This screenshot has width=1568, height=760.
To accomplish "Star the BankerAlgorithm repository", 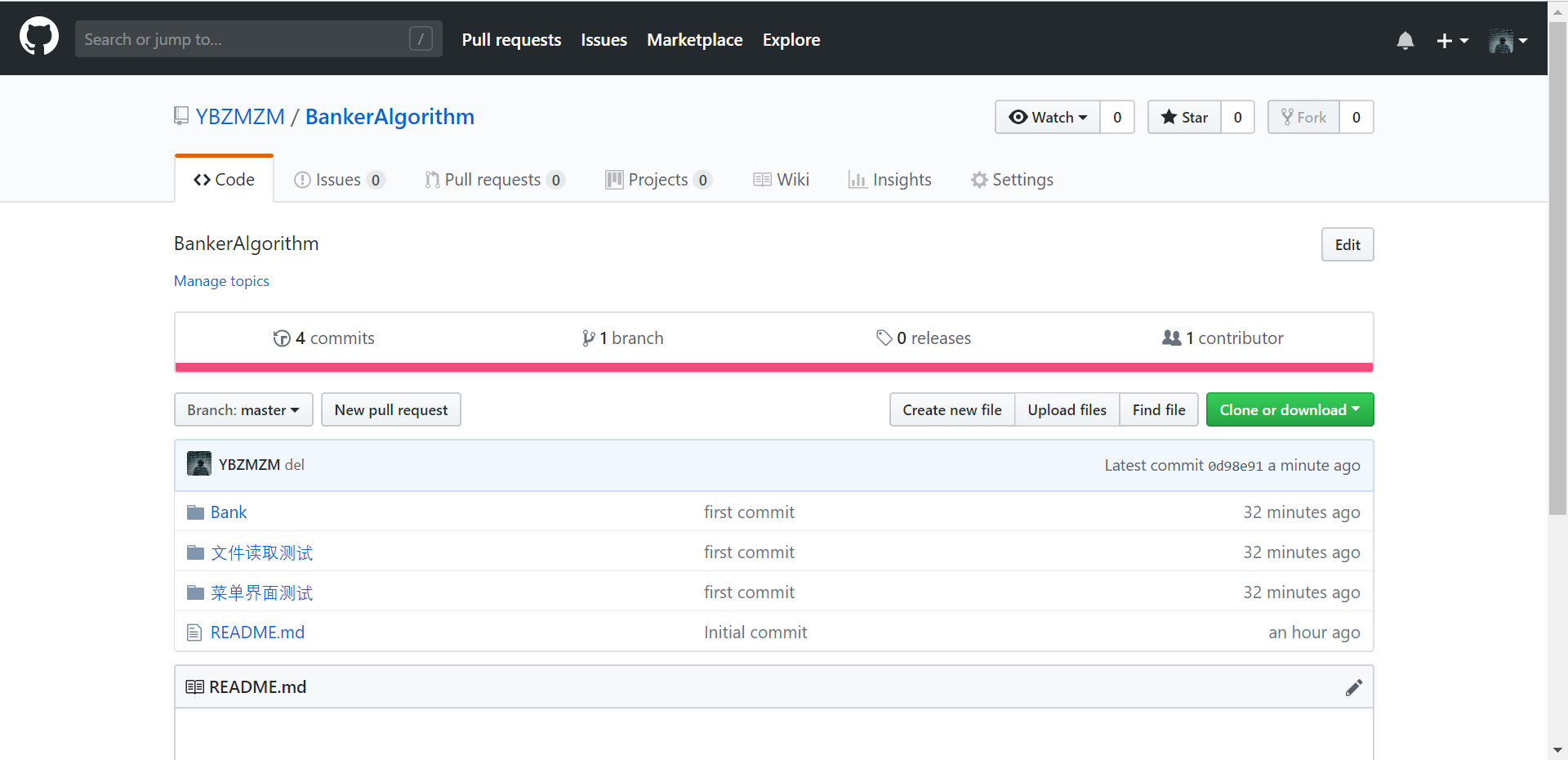I will coord(1183,117).
